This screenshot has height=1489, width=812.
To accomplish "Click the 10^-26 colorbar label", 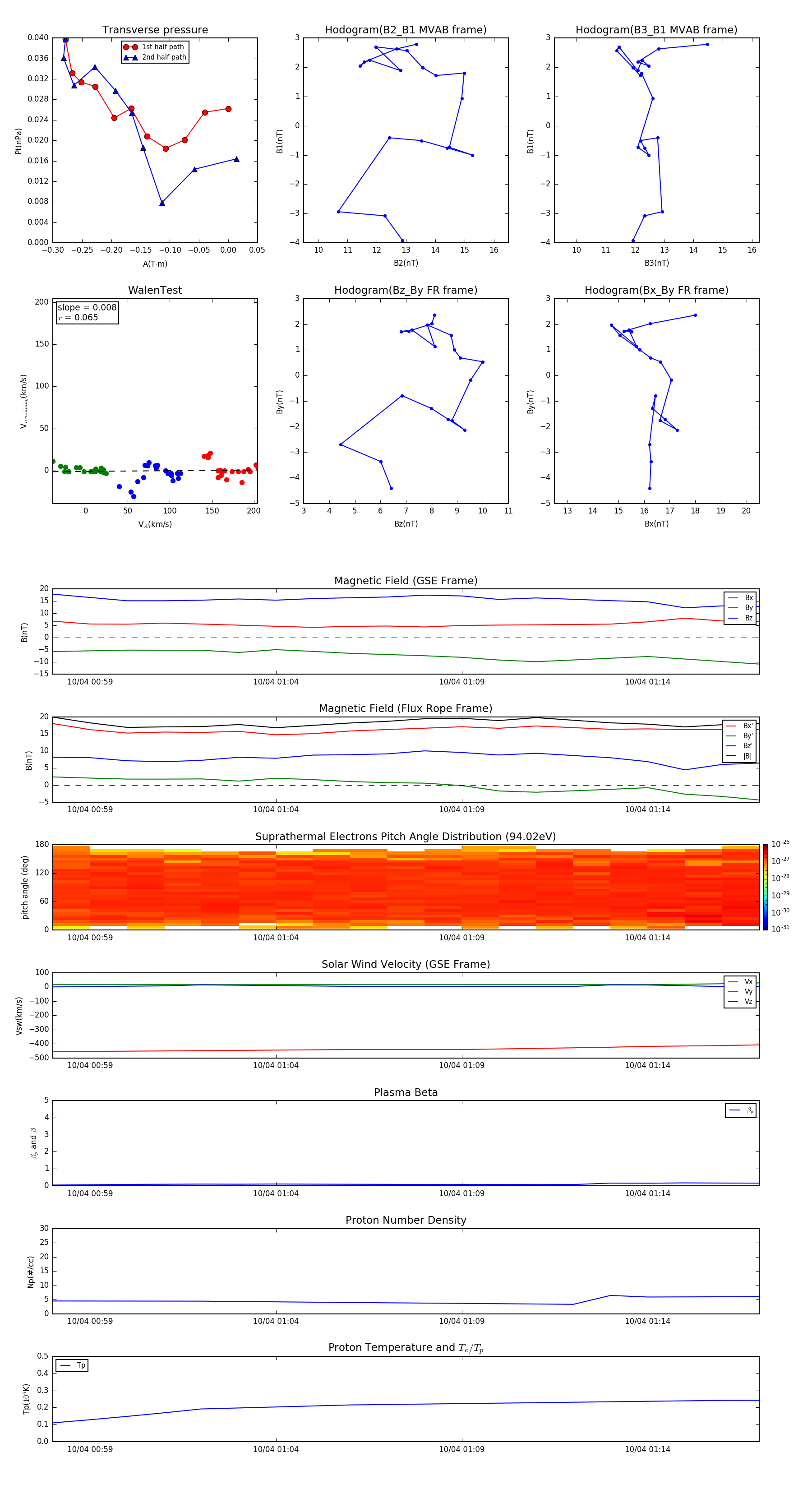I will pyautogui.click(x=780, y=844).
